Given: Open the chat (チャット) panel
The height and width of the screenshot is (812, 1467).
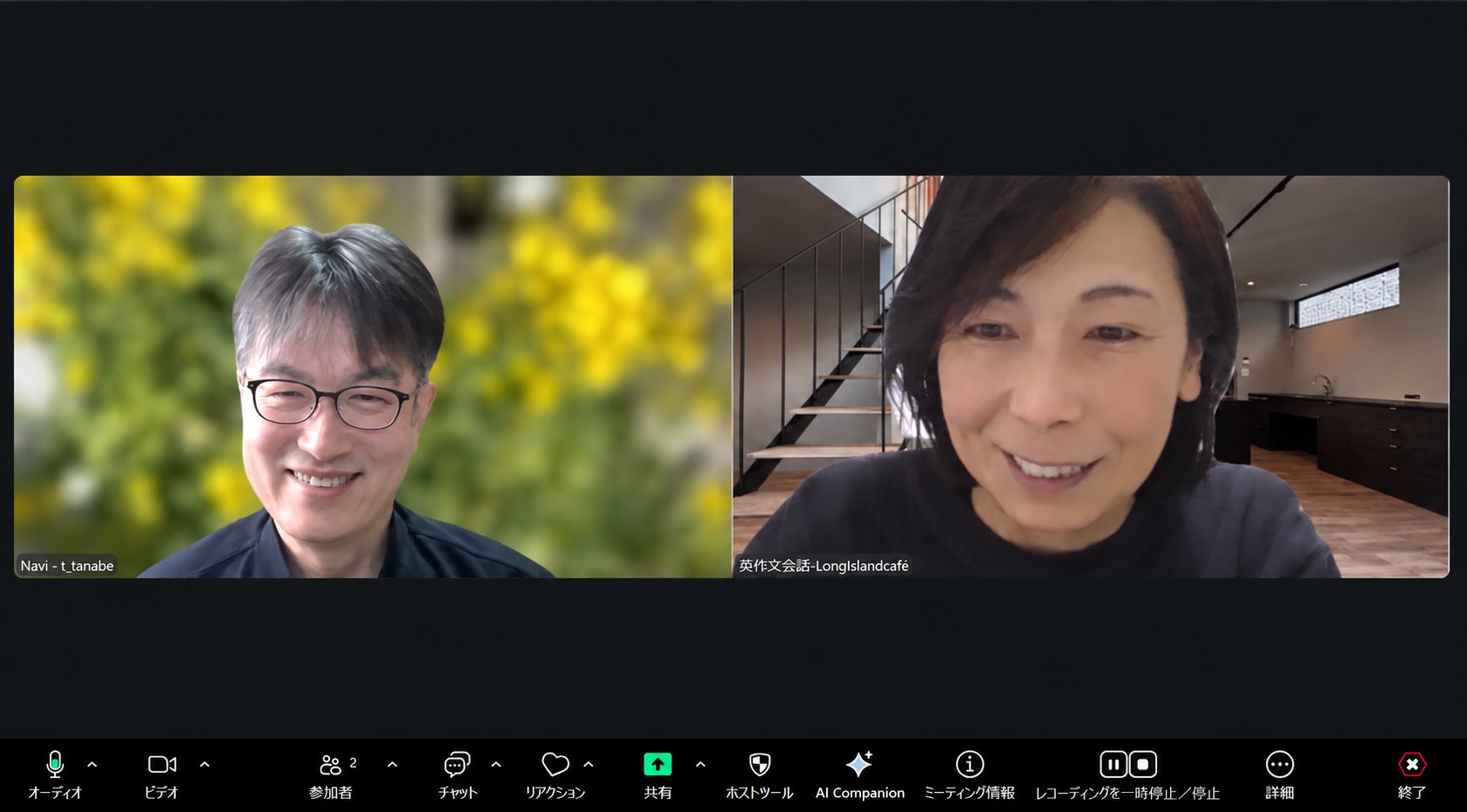Looking at the screenshot, I should click(458, 775).
